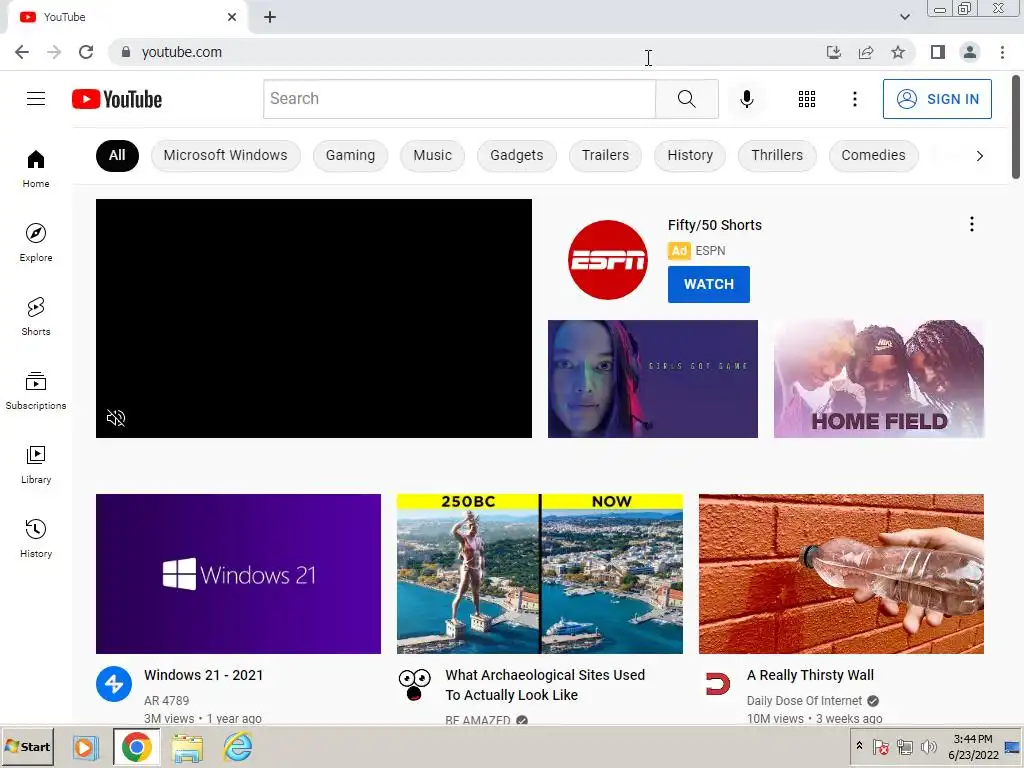Open the ESPN ad three-dot options
1024x768 pixels.
pyautogui.click(x=972, y=224)
